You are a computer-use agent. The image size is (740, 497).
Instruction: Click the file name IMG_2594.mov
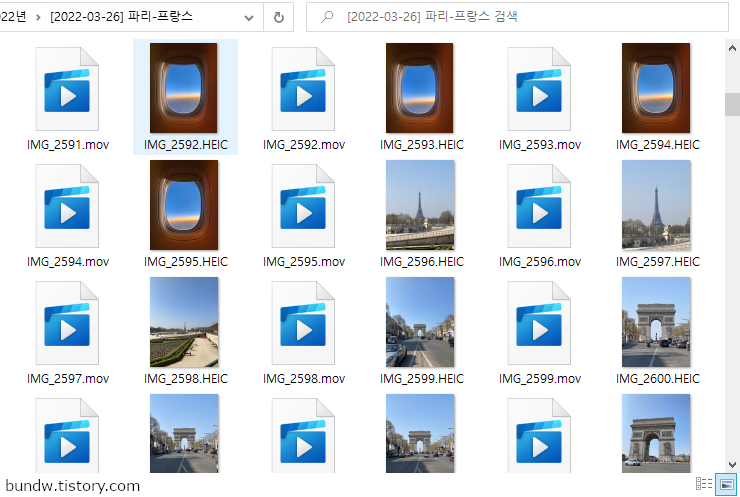[68, 262]
